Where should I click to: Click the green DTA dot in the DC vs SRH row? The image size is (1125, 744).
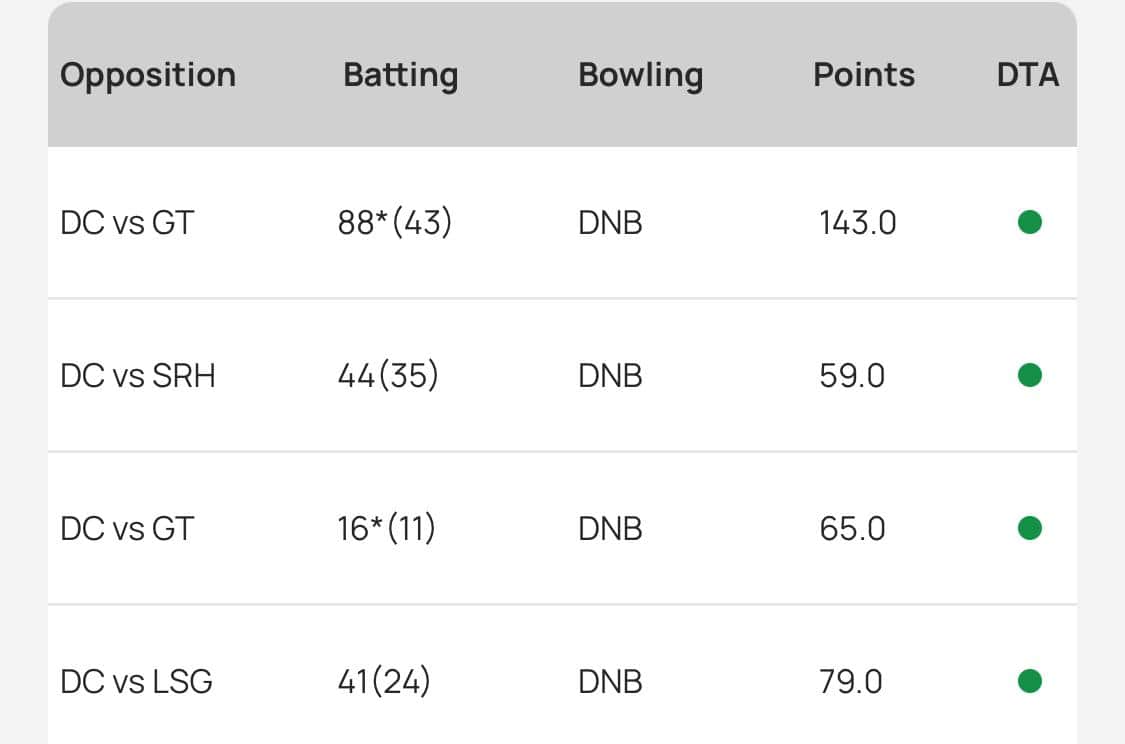point(1029,375)
